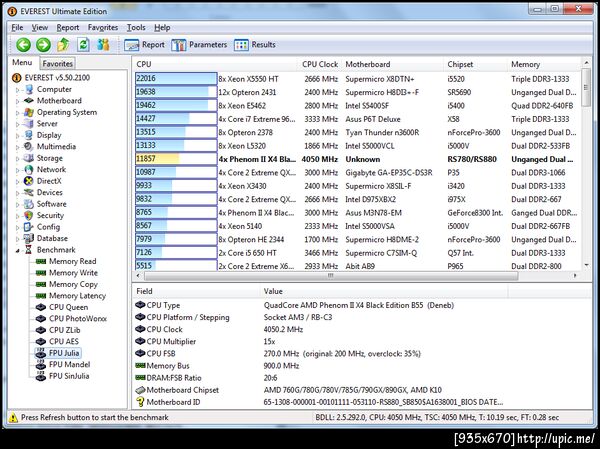Select the 7126 Core i5 650 HT row
Image resolution: width=600 pixels, height=449 pixels.
click(x=357, y=253)
